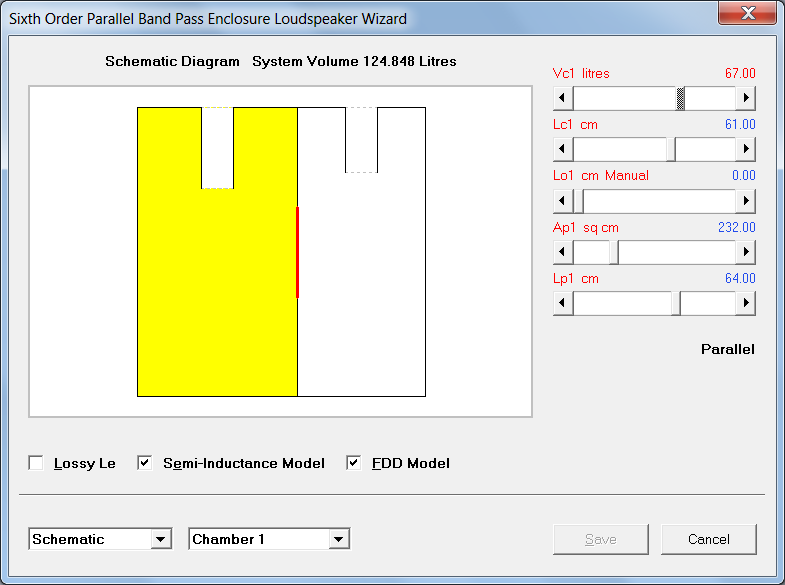Open the Schematic view dropdown
The height and width of the screenshot is (585, 785).
[x=161, y=539]
